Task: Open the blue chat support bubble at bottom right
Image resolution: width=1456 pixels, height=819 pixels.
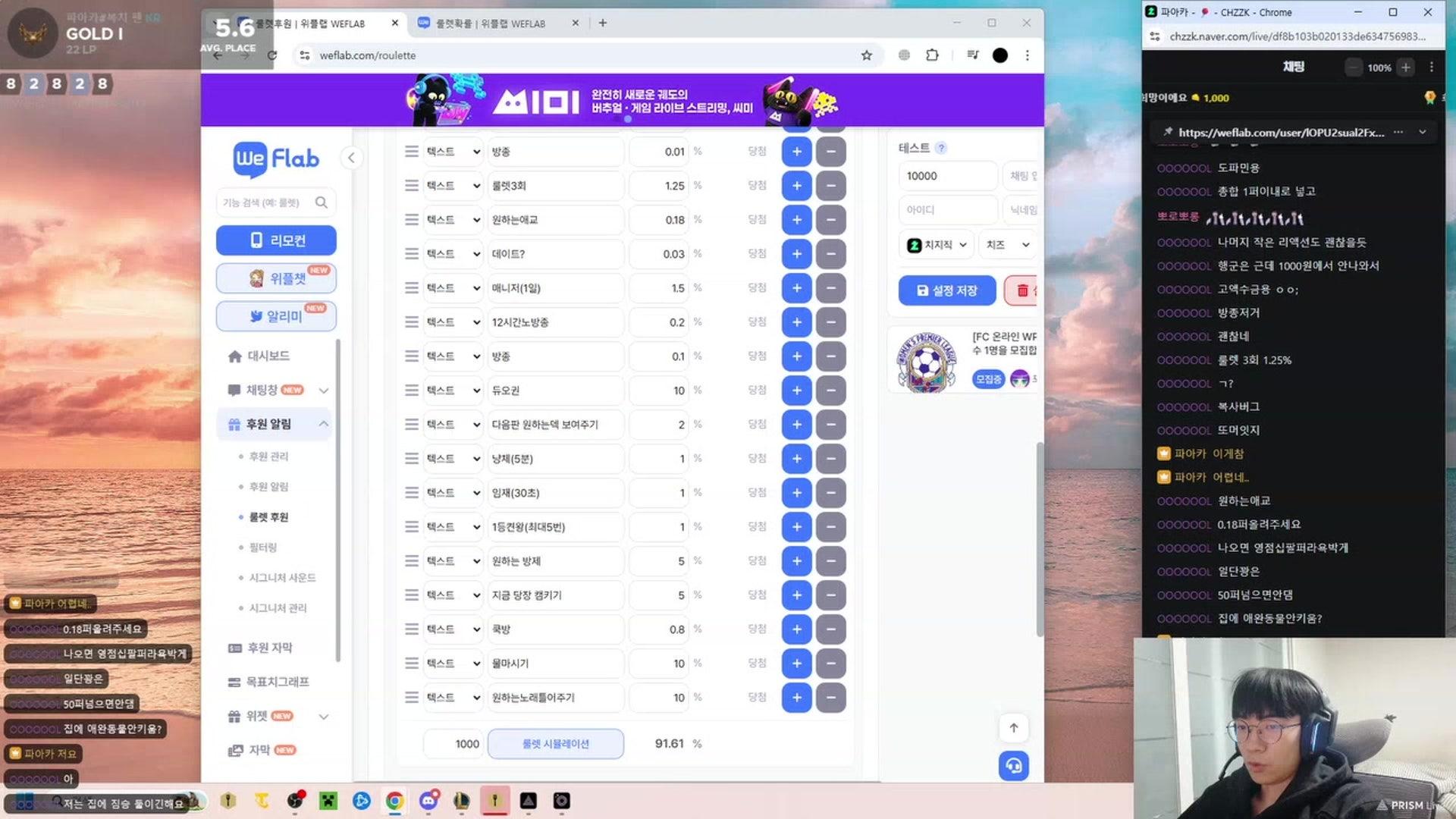Action: click(x=1014, y=766)
